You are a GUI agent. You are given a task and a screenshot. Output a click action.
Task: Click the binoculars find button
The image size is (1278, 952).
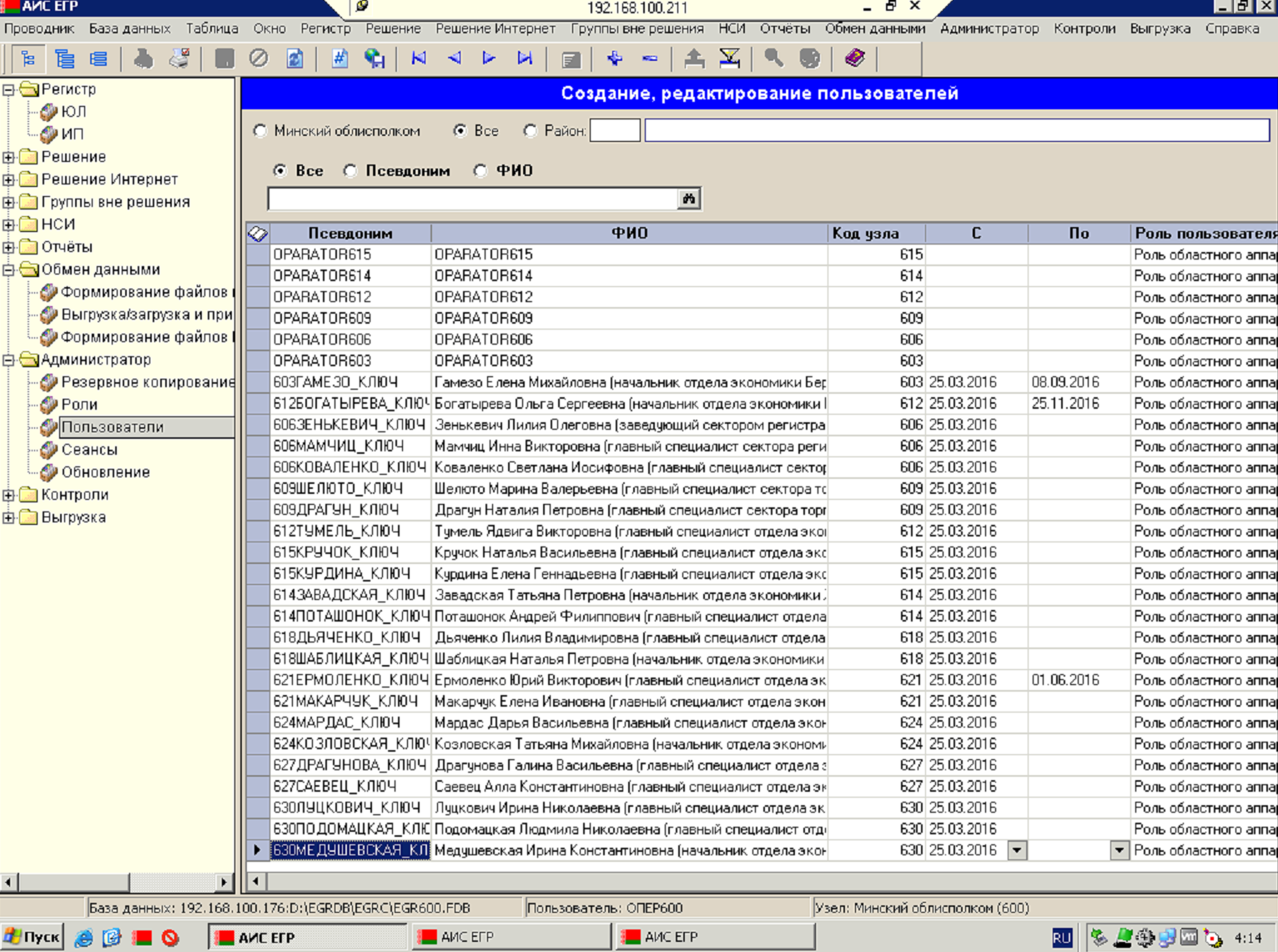coord(689,199)
